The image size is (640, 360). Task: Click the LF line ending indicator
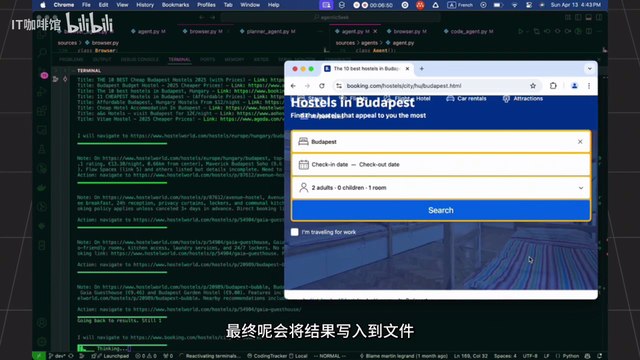tap(547, 356)
